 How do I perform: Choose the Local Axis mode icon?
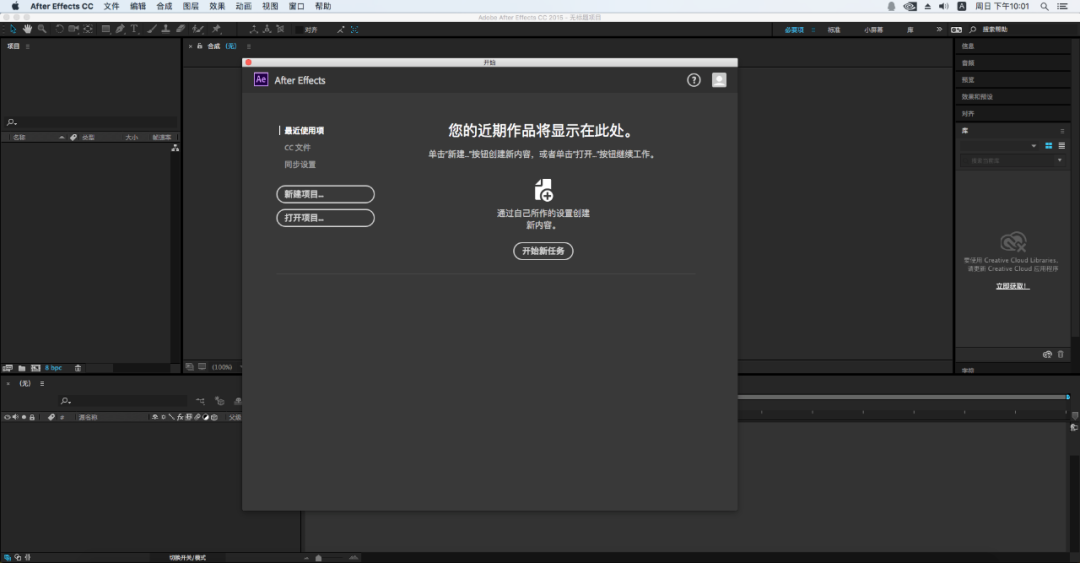pos(253,29)
